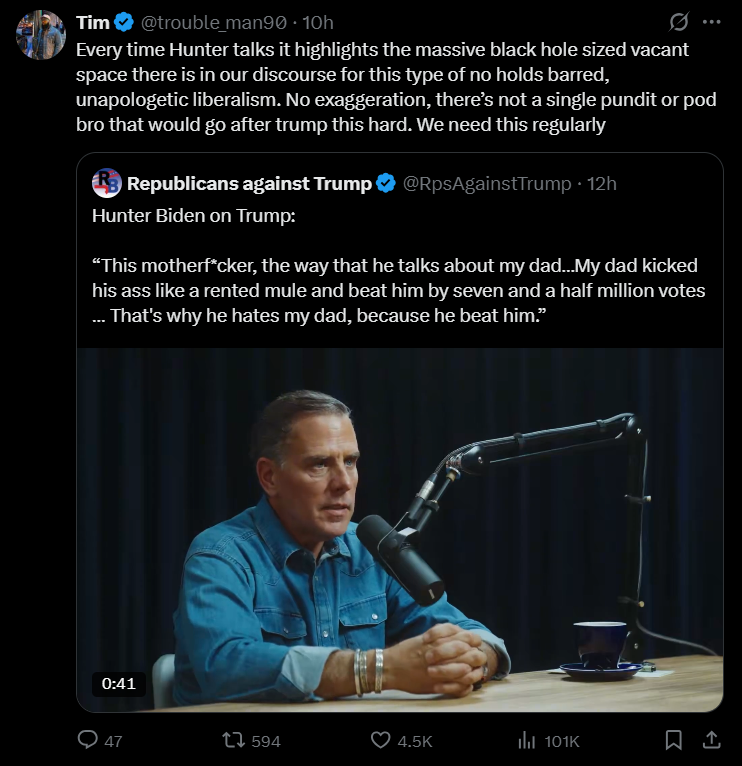
Task: Open Tim's profile avatar picture
Action: click(41, 35)
